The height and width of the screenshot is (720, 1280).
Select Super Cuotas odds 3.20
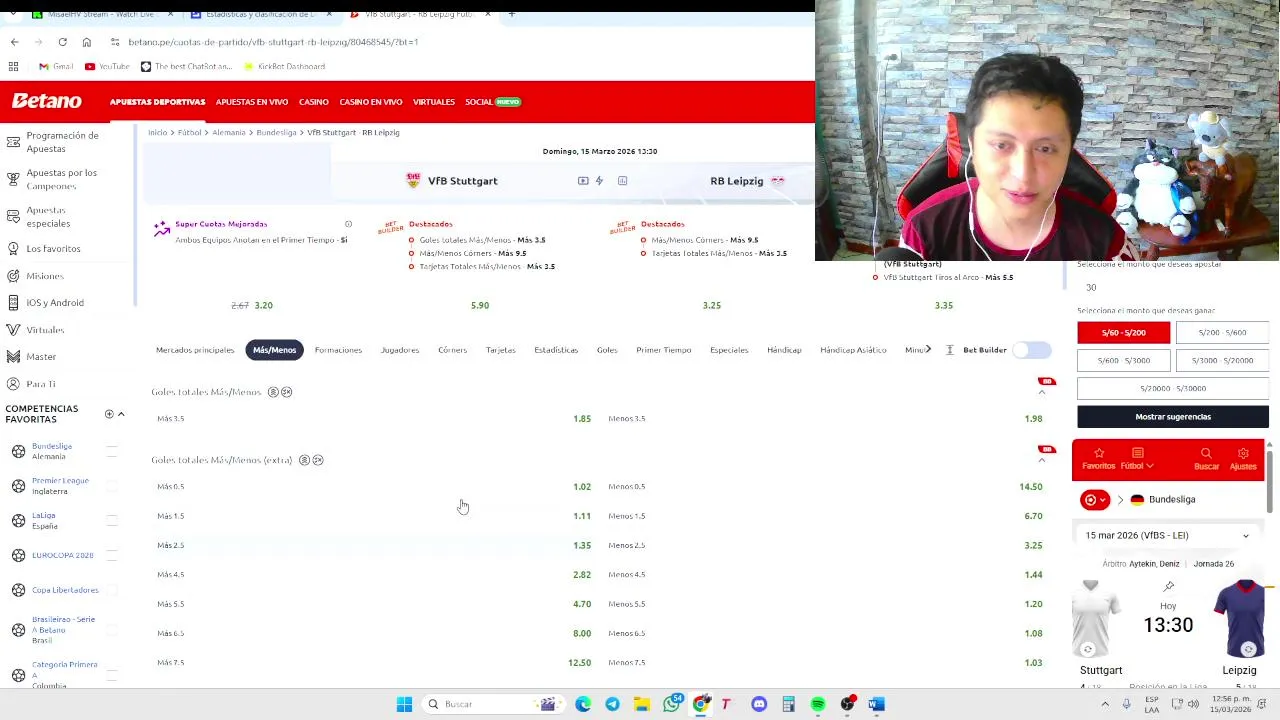click(x=263, y=305)
